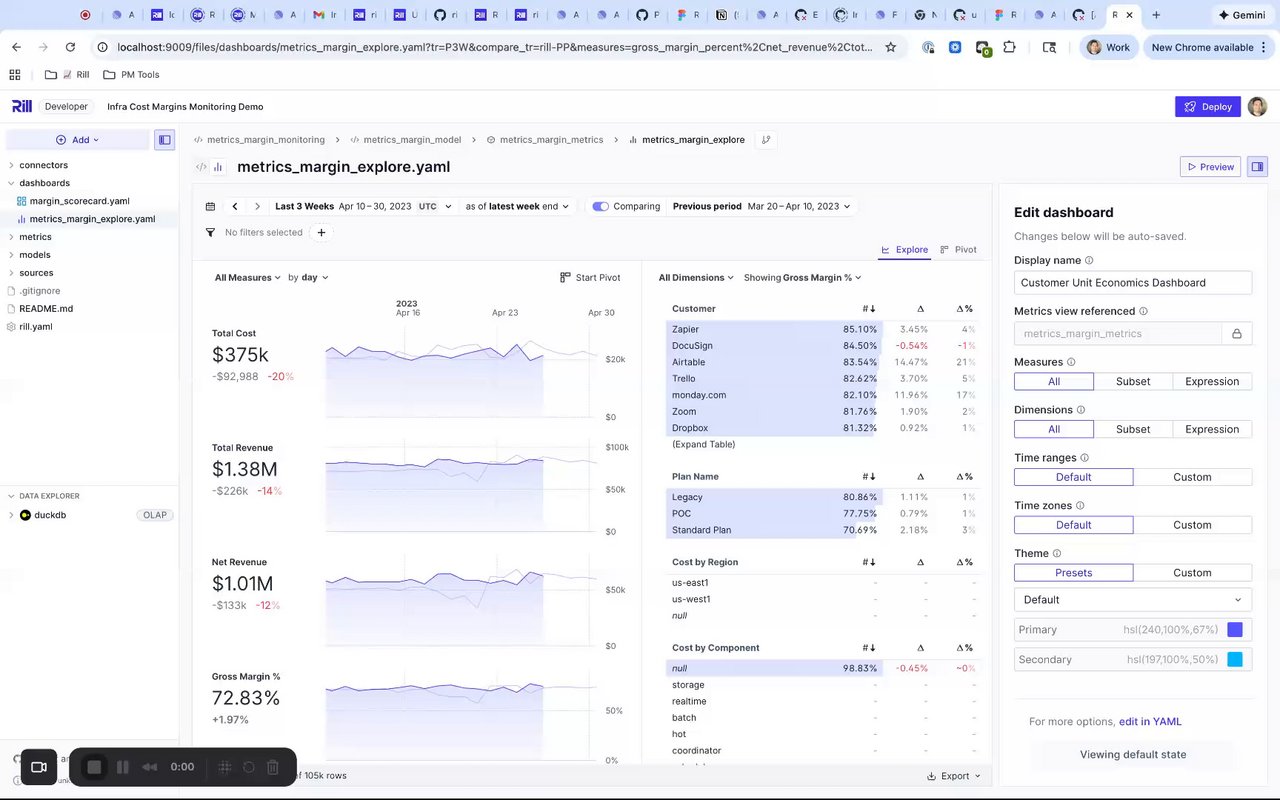The image size is (1280, 800).
Task: Set Time ranges to Custom
Action: click(1192, 477)
